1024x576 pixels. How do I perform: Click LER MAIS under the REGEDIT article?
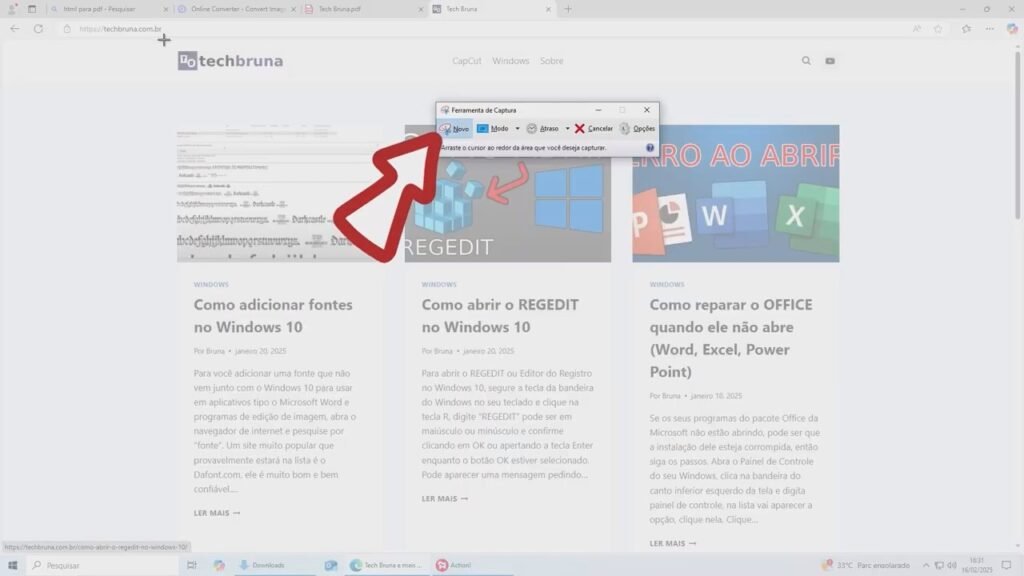pyautogui.click(x=444, y=498)
